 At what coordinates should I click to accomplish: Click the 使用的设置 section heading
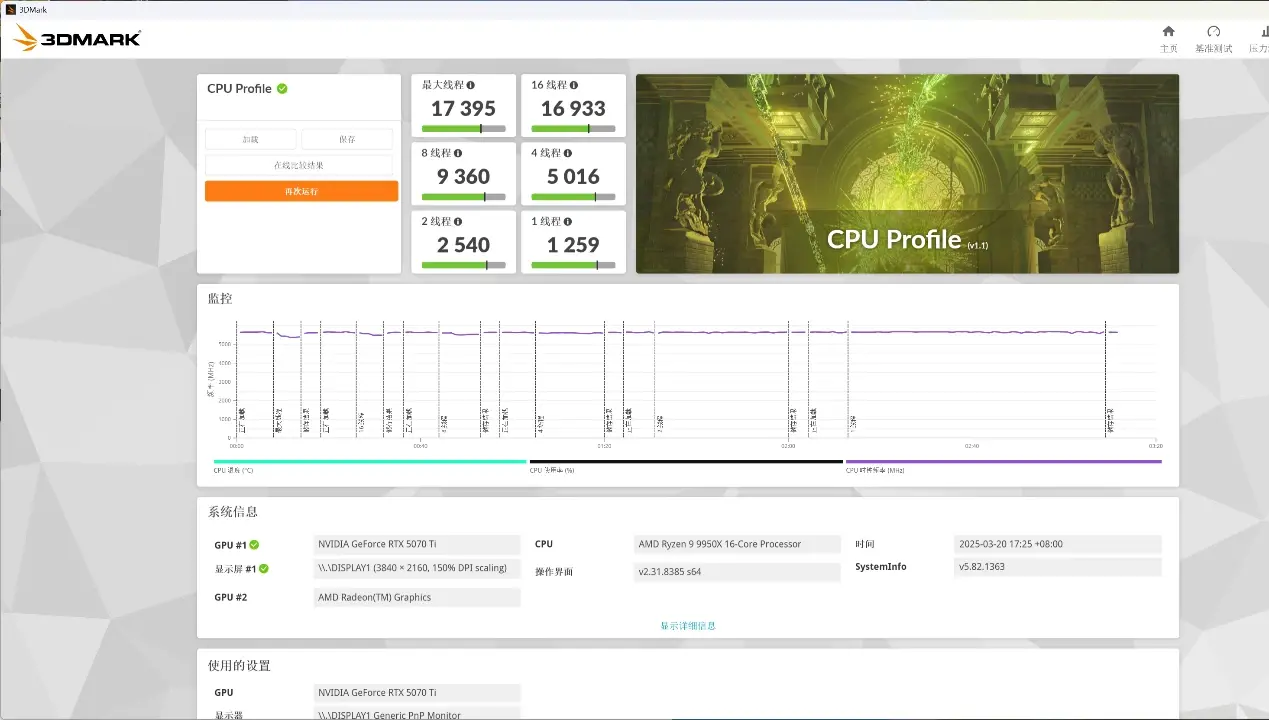(239, 665)
